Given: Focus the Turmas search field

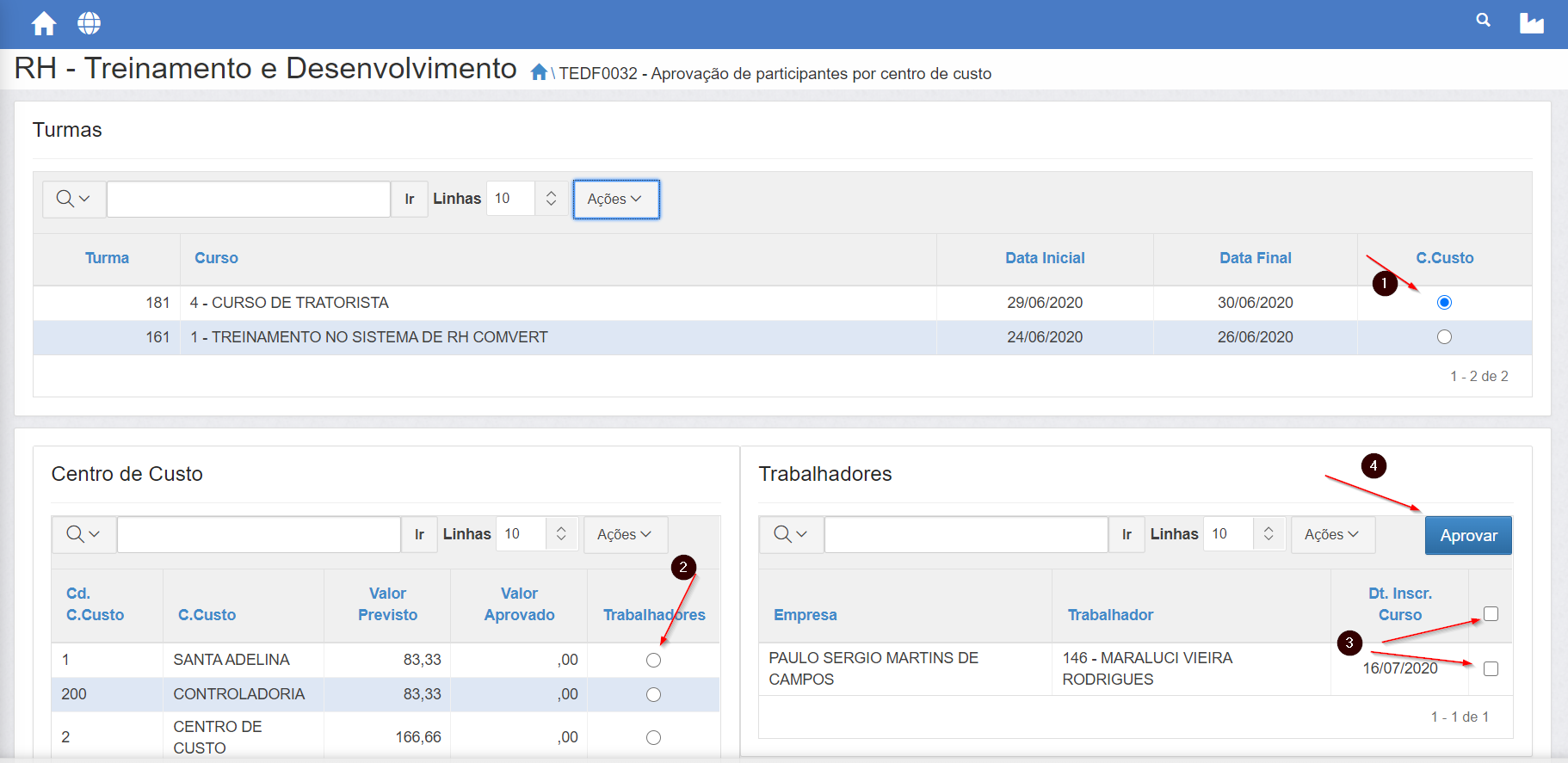Looking at the screenshot, I should 249,199.
